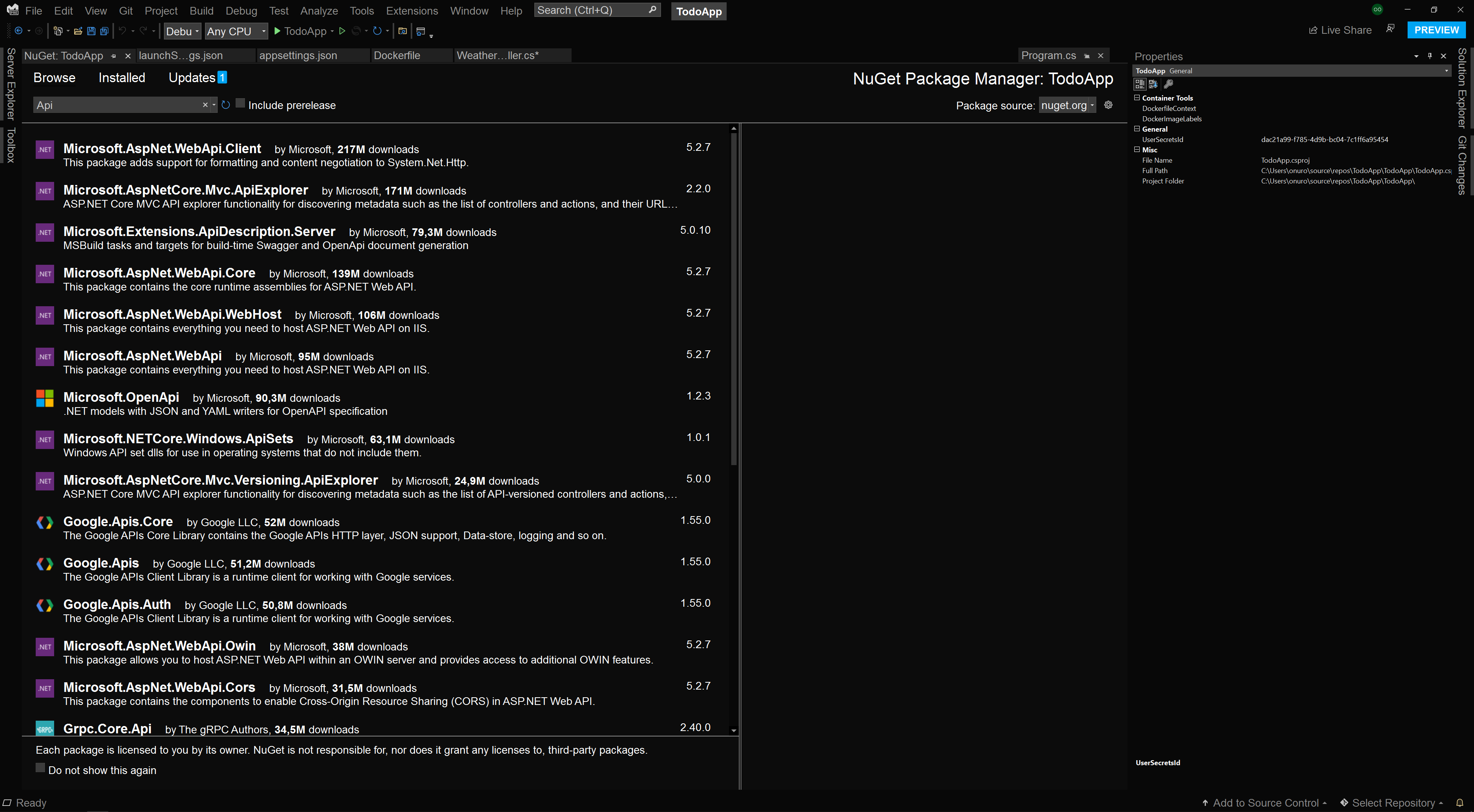Viewport: 1474px width, 812px height.
Task: Click the Navigate Backward arrow icon
Action: 18,31
